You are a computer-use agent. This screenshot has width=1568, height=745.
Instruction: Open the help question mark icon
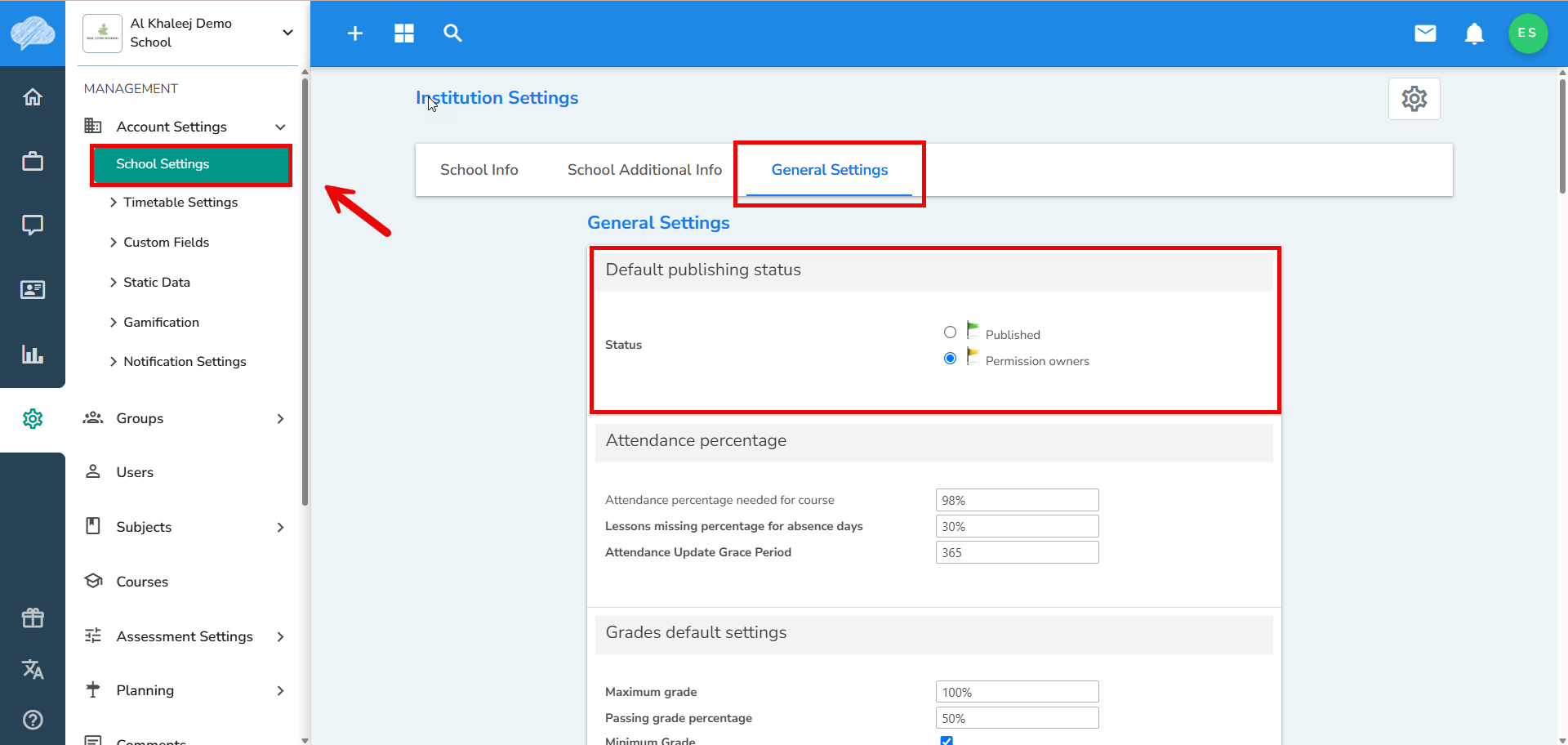tap(33, 720)
